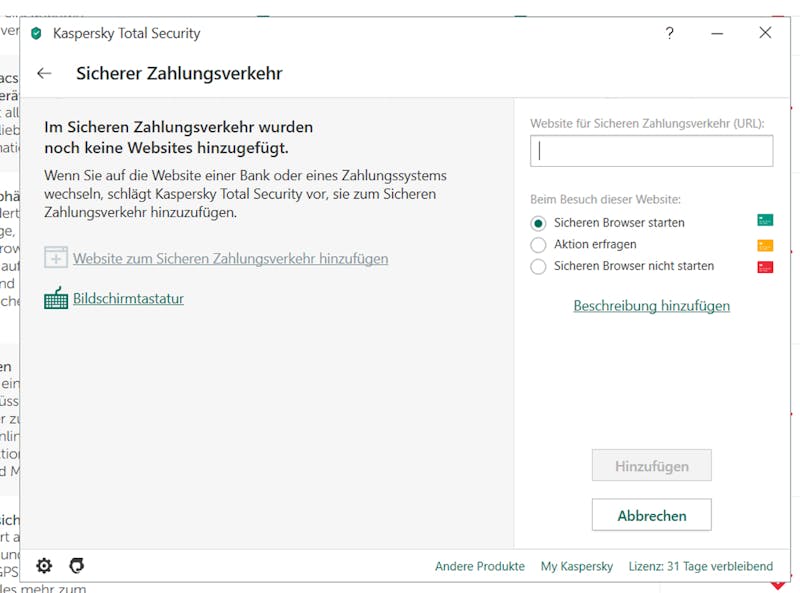Click the 'Website für Sicheren Zahlungsverkehr (URL):' label
The height and width of the screenshot is (593, 800).
coord(647,124)
